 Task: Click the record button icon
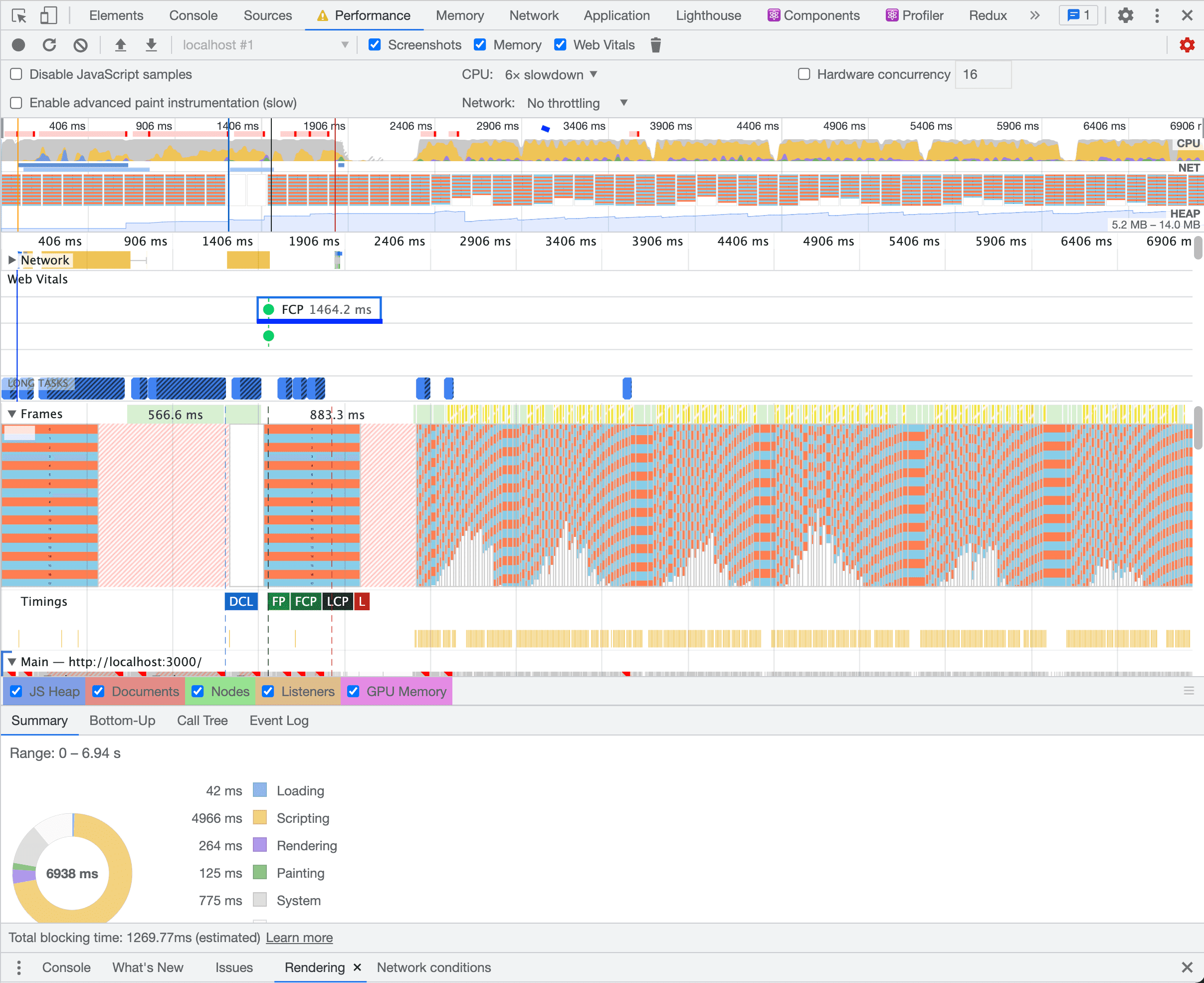(18, 45)
